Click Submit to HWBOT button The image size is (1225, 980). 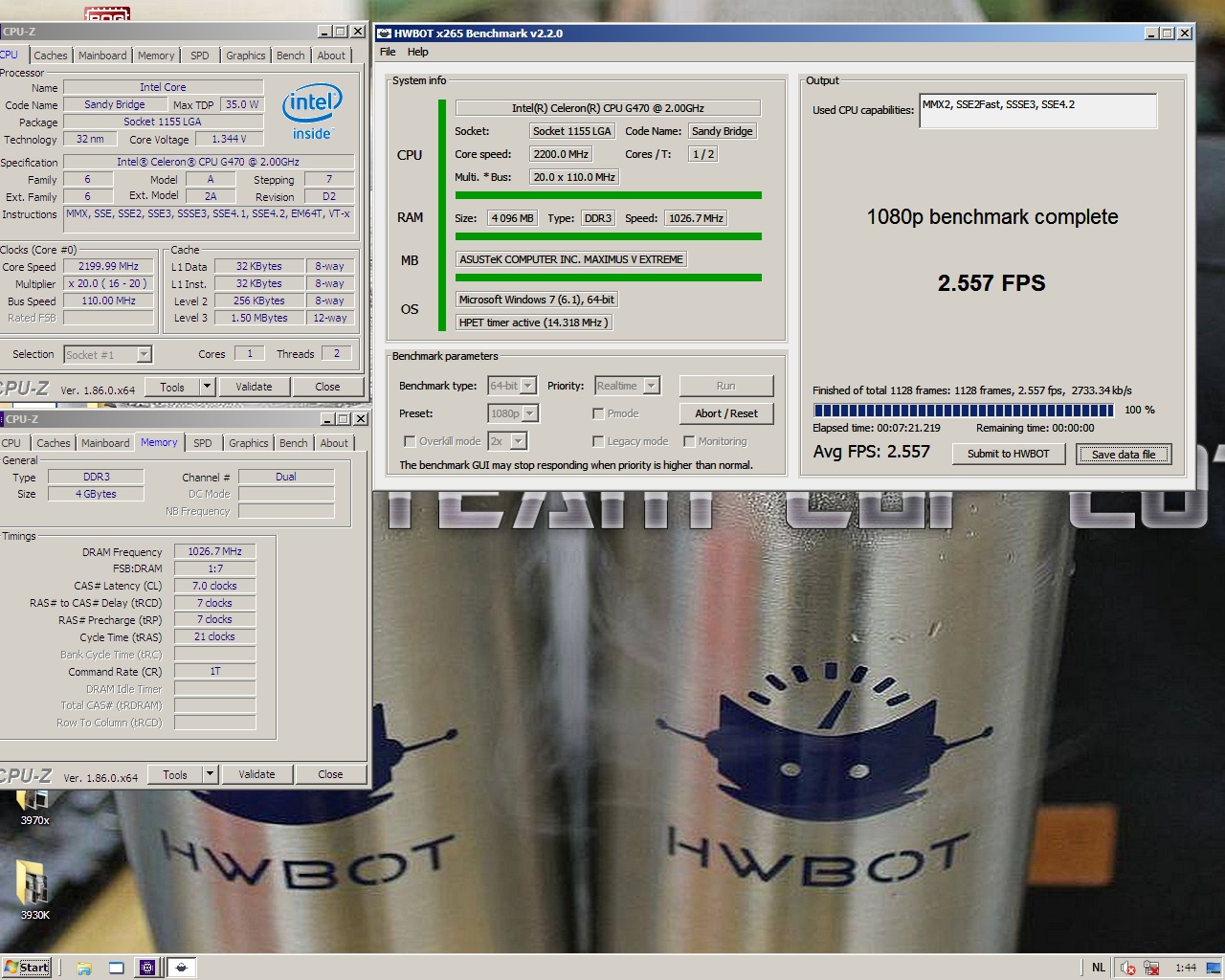[1009, 454]
